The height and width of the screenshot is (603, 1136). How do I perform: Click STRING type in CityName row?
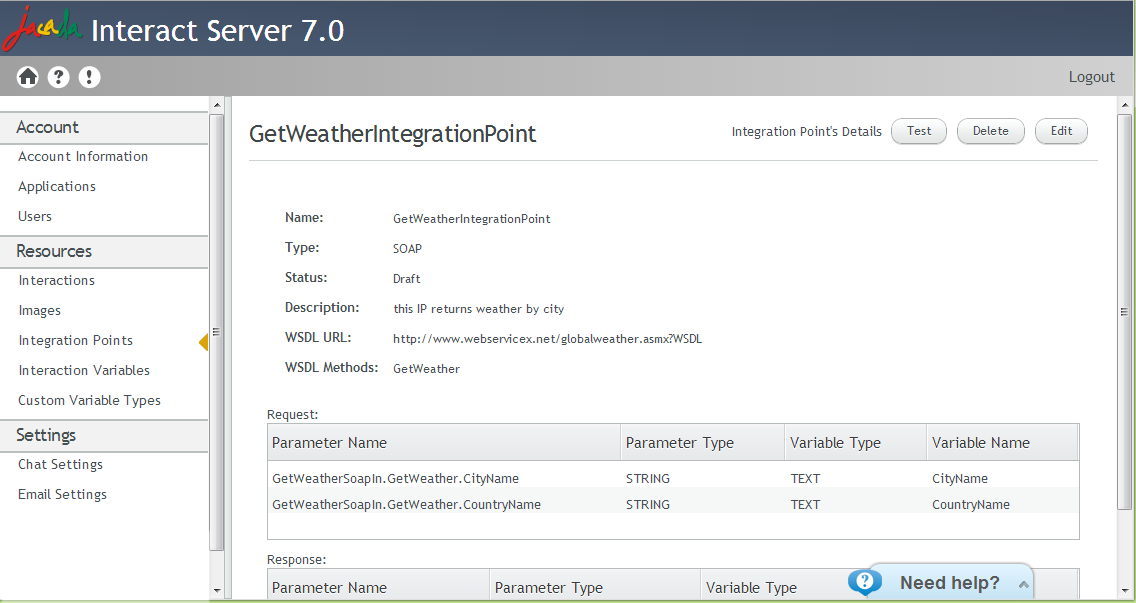(x=648, y=478)
